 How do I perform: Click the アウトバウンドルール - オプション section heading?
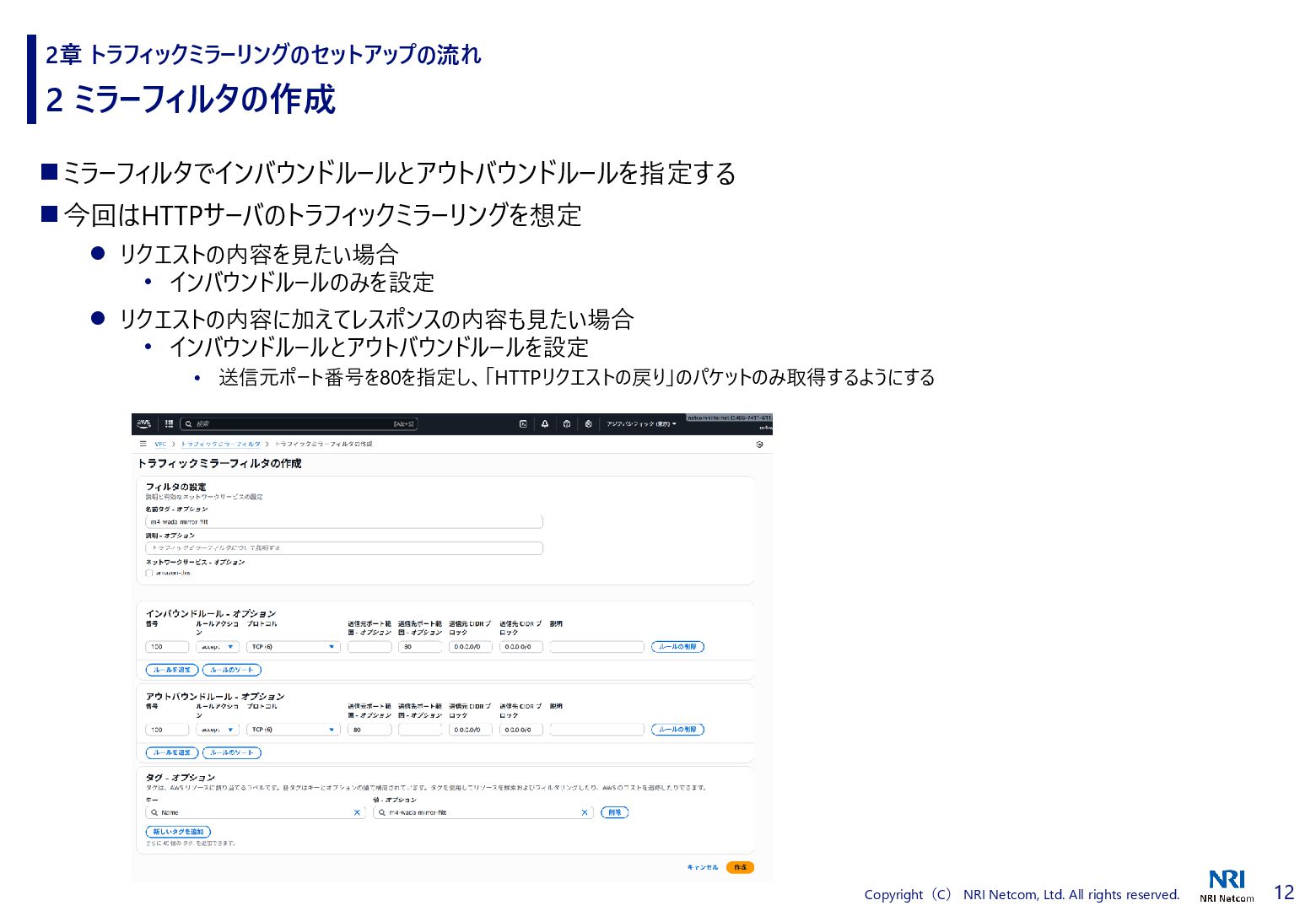[215, 696]
